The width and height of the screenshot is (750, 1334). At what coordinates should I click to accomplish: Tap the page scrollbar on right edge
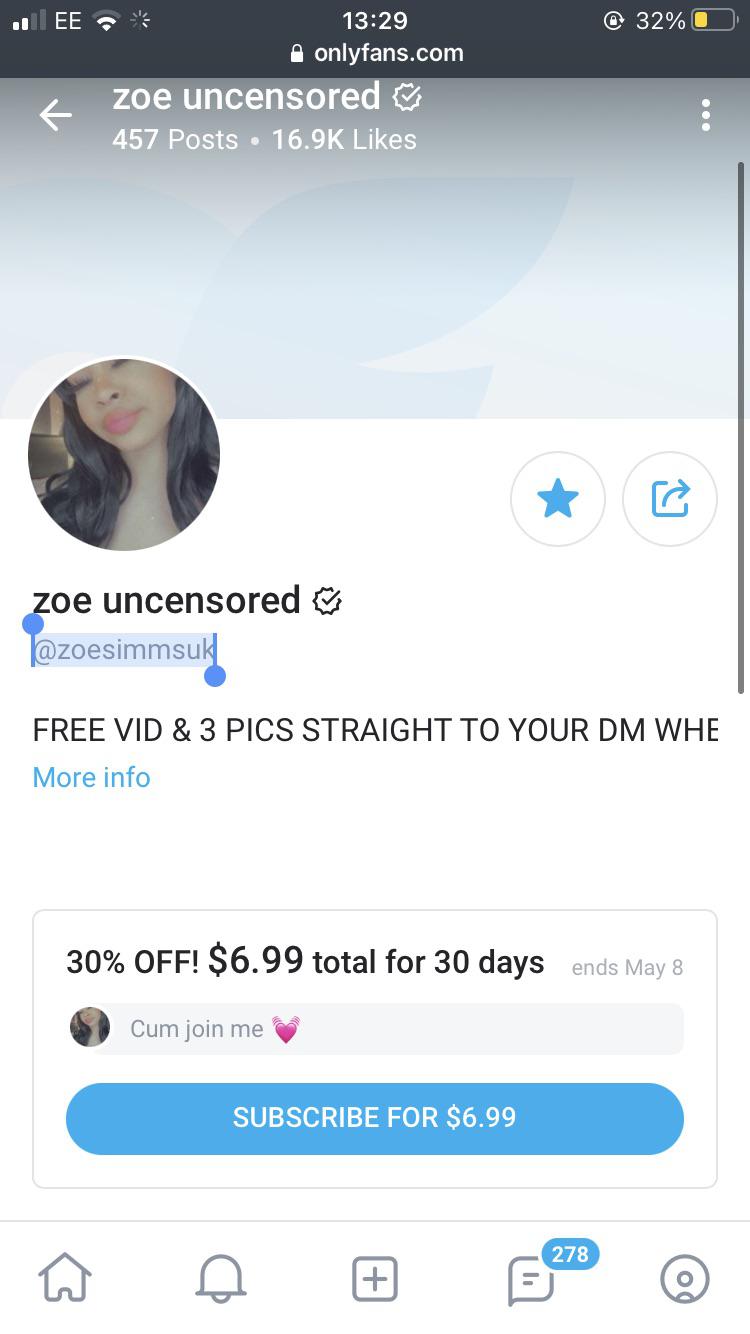click(x=741, y=427)
